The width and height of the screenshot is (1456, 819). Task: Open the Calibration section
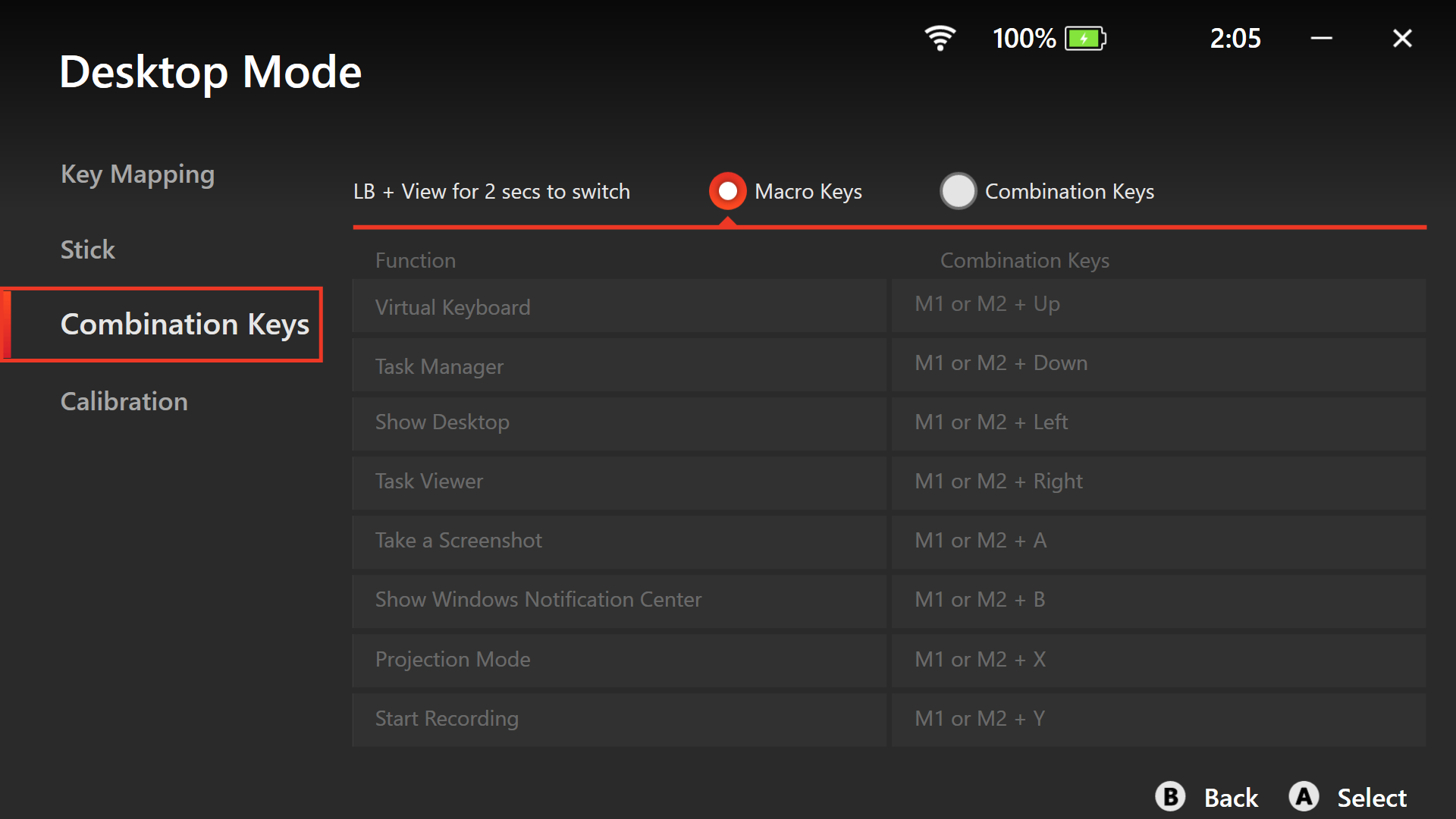tap(124, 401)
